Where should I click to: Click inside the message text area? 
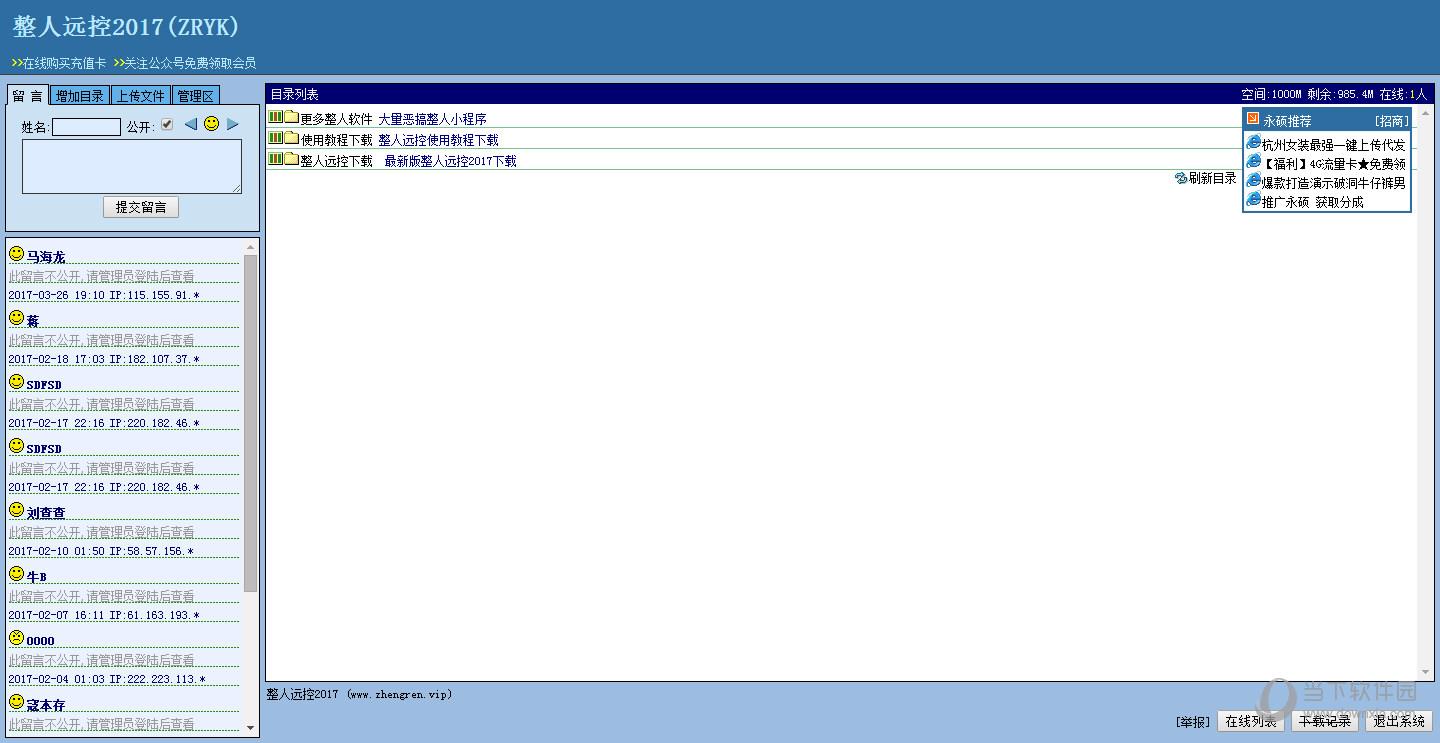[x=132, y=166]
